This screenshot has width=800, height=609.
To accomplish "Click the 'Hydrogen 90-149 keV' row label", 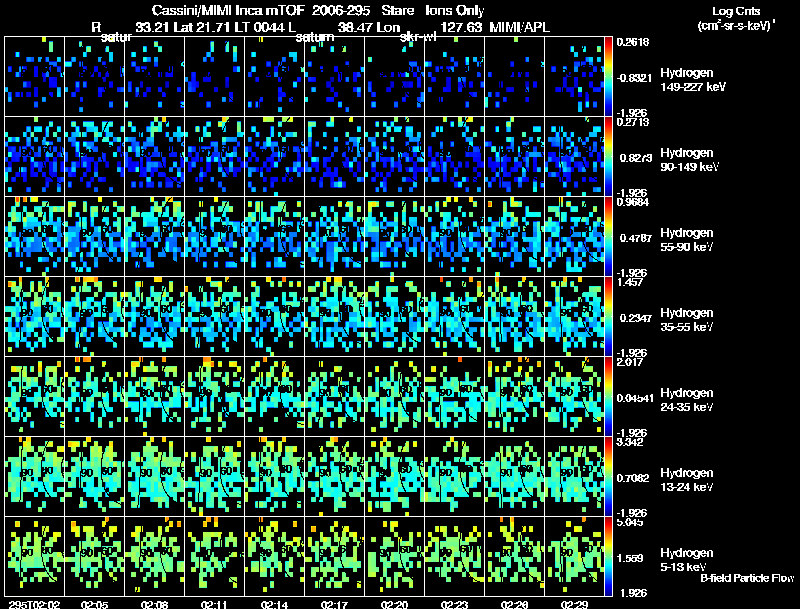I will click(690, 160).
